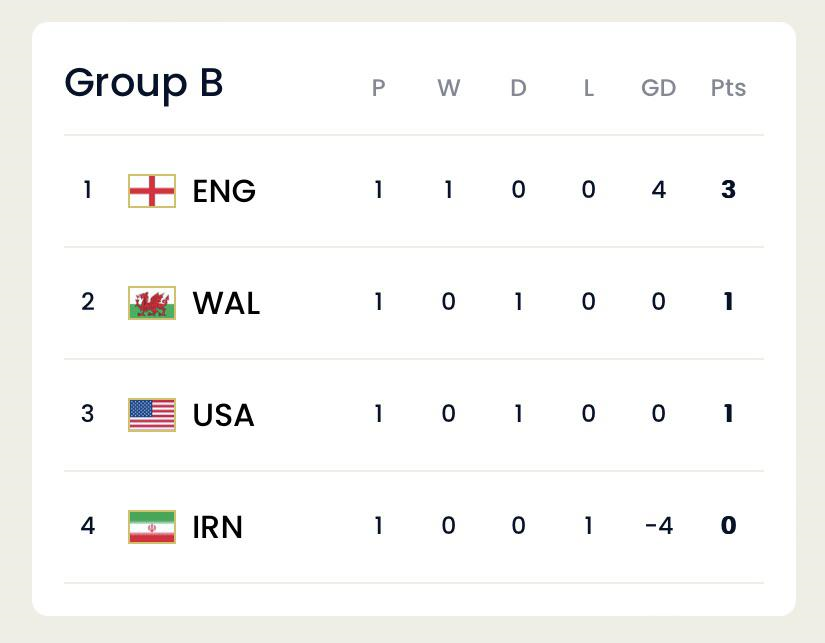Click the D column header
Screen dimensions: 825x643
518,88
